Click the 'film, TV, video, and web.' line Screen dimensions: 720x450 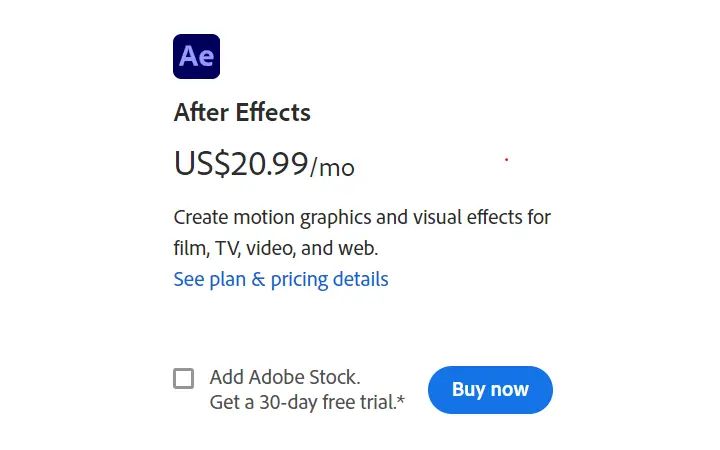276,248
